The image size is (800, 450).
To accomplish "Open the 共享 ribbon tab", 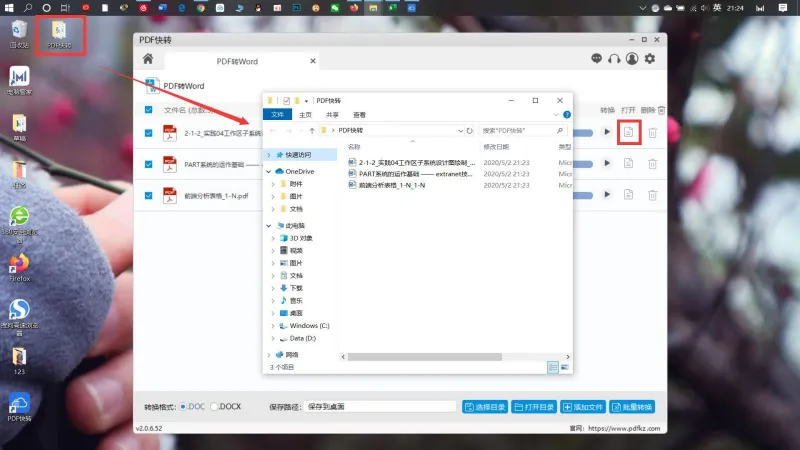I will coord(332,115).
